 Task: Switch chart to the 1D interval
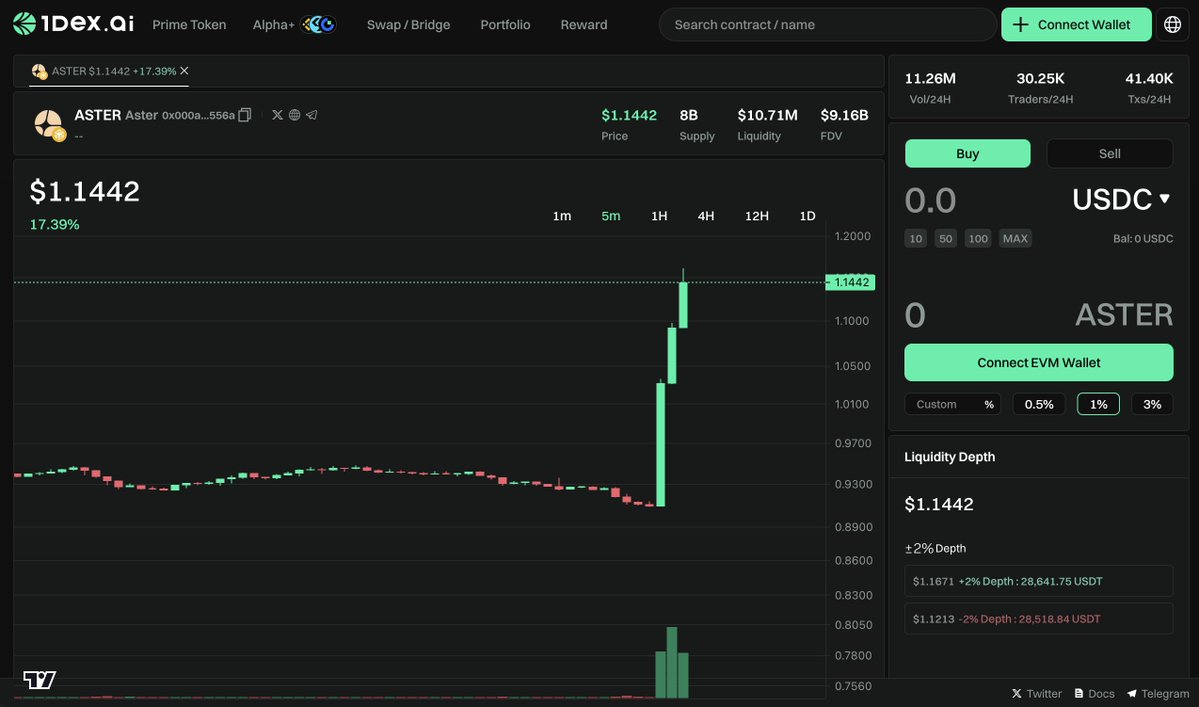pyautogui.click(x=806, y=215)
